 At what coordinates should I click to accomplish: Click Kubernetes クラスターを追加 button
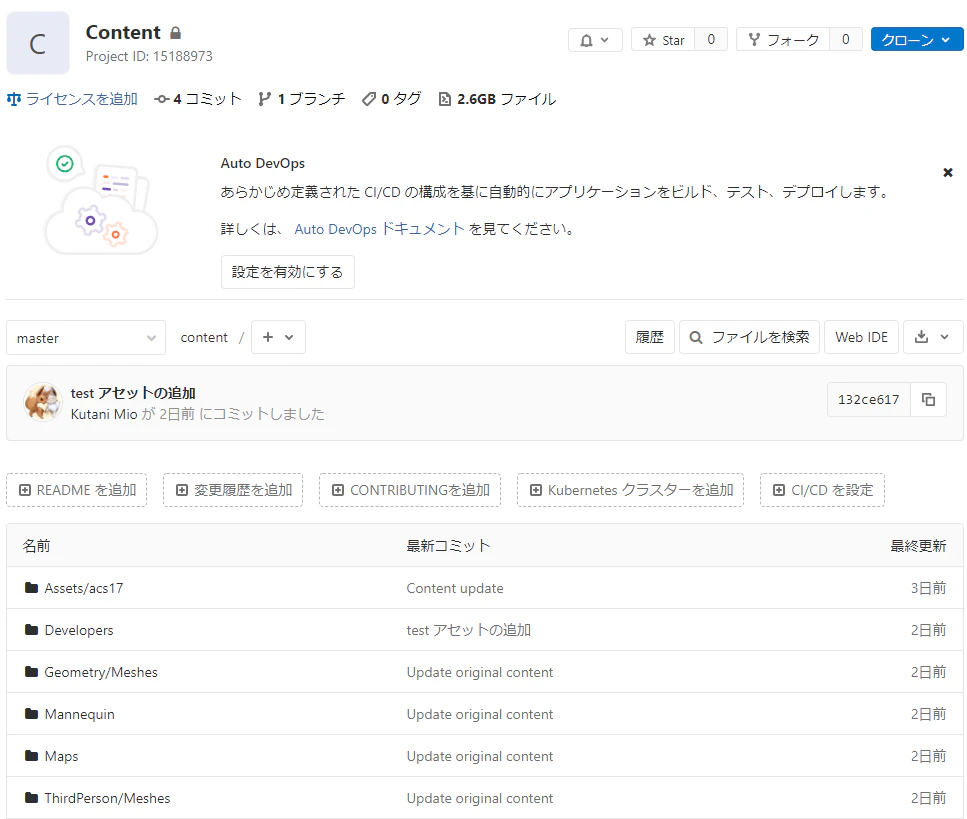[x=630, y=490]
